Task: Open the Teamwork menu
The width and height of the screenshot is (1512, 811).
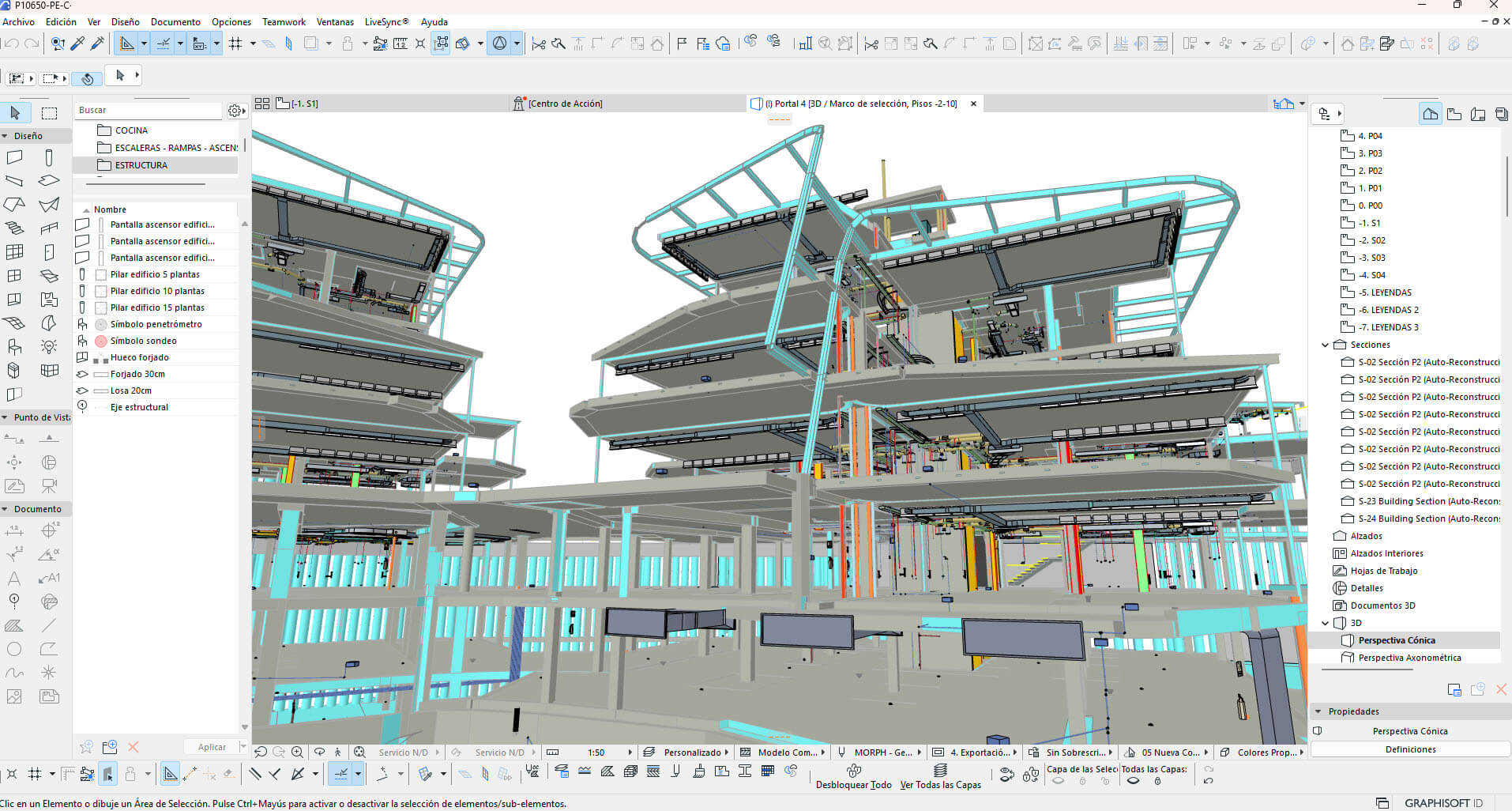Action: 284,21
